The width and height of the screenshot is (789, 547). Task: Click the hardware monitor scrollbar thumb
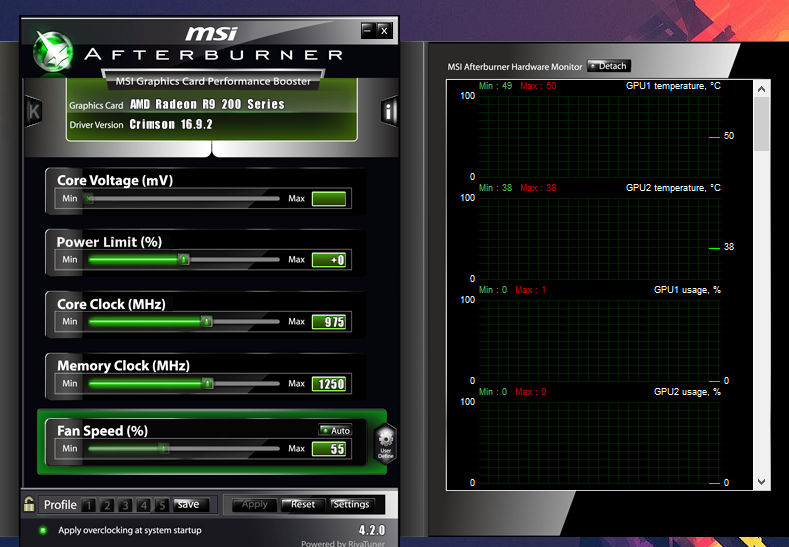pos(761,124)
